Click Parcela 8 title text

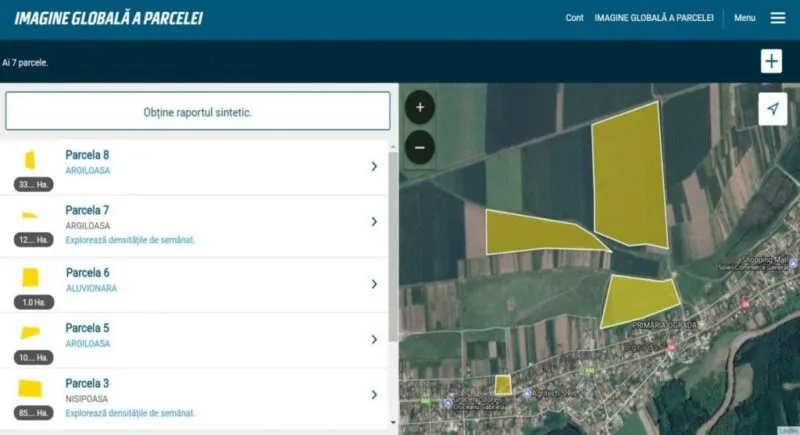87,155
